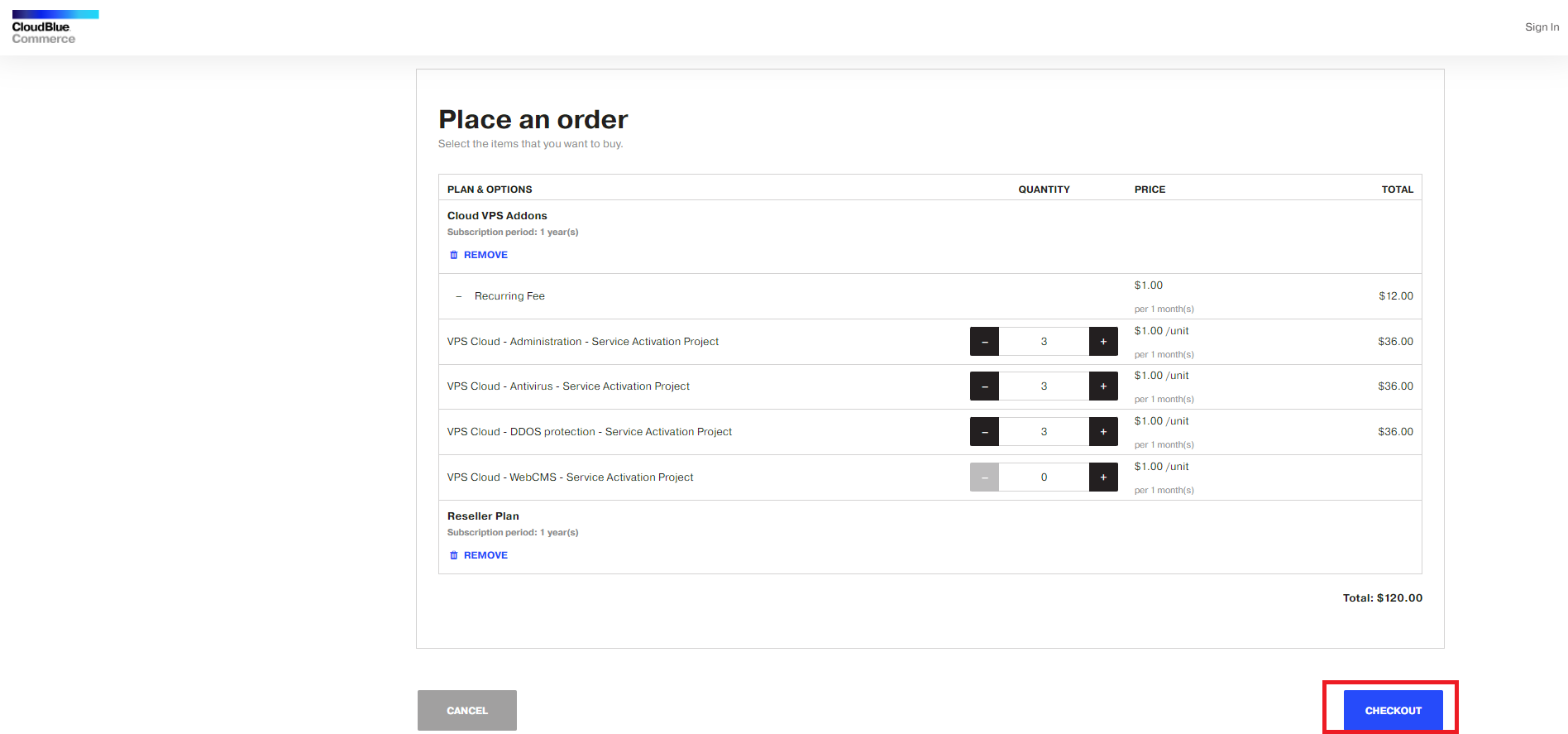1568x734 pixels.
Task: Decrease VPS Cloud Antivirus quantity
Action: pos(984,386)
